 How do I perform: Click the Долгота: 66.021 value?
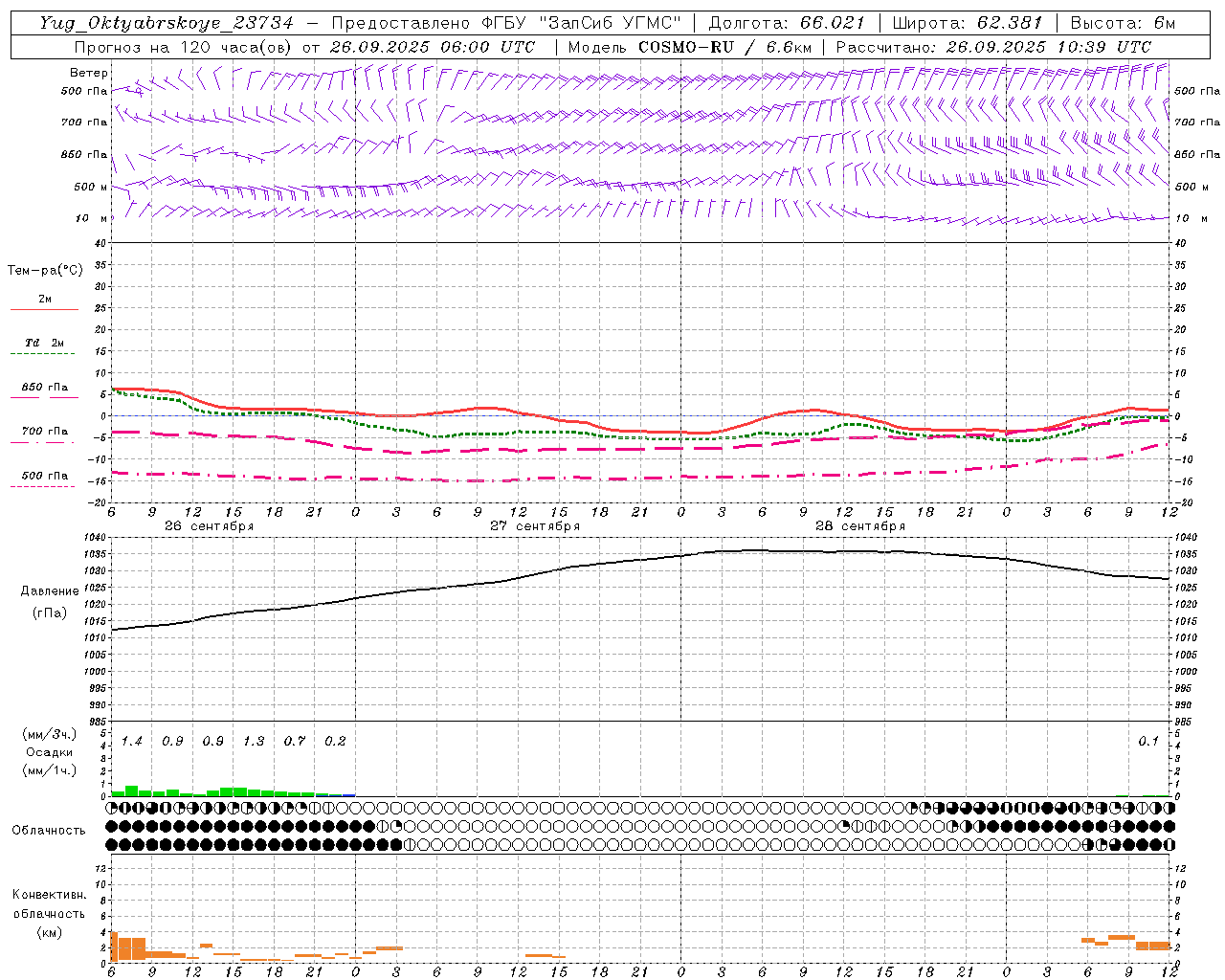pyautogui.click(x=787, y=23)
